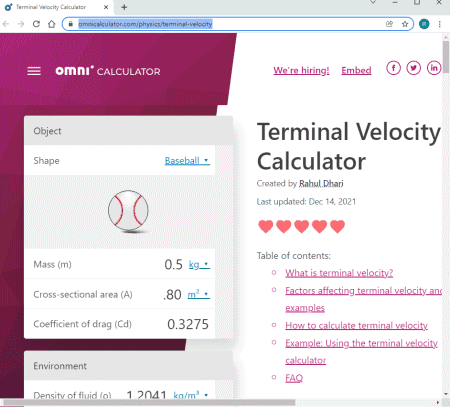
Task: Edit the fluid density value 1.2041
Action: pos(146,395)
